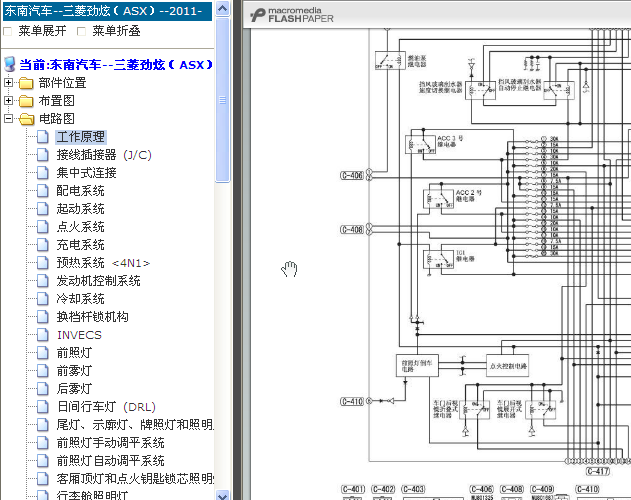This screenshot has height=500, width=631.
Task: Open the 点火系统 entry
Action: click(x=80, y=227)
